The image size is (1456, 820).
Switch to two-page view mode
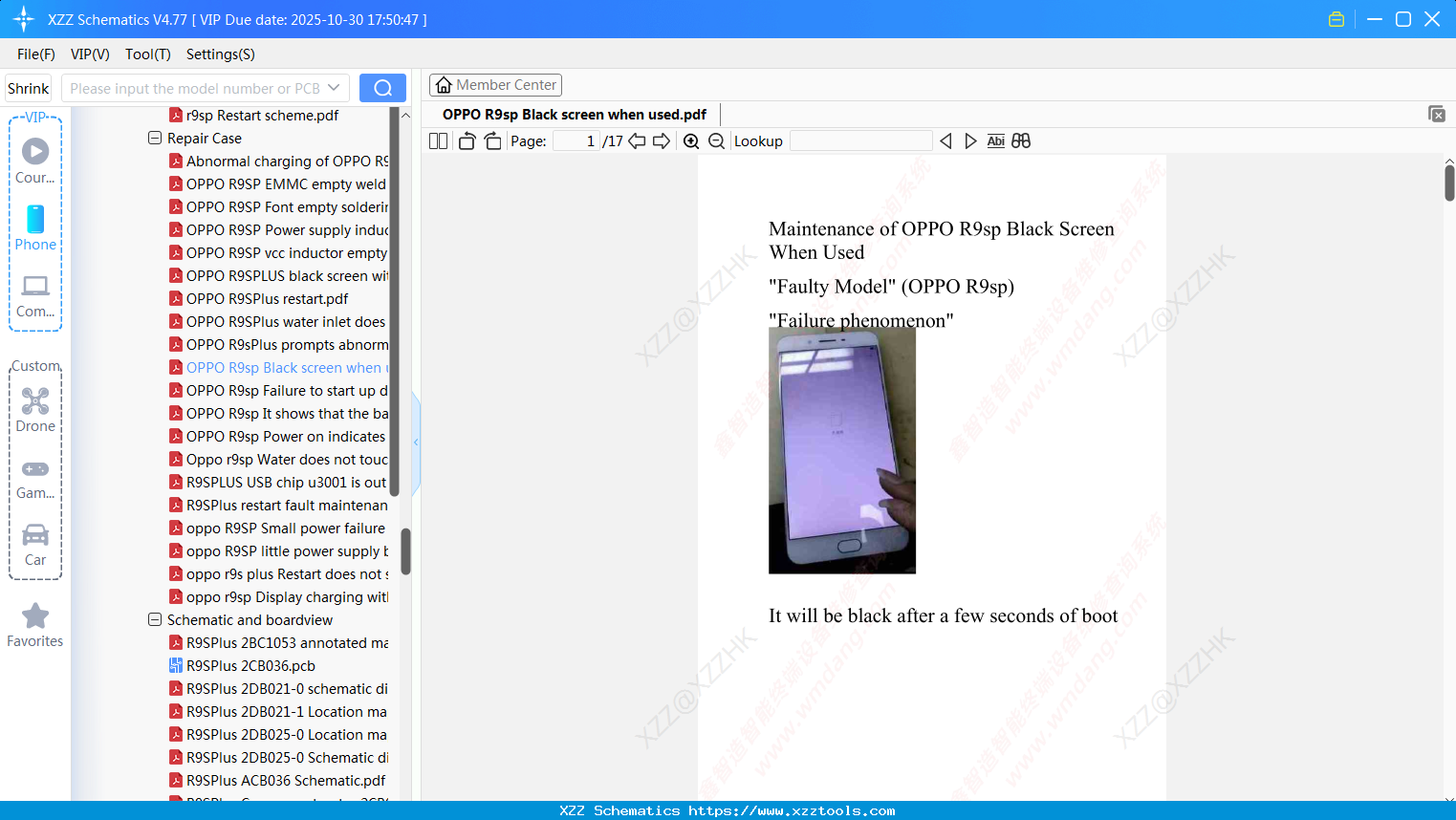438,140
